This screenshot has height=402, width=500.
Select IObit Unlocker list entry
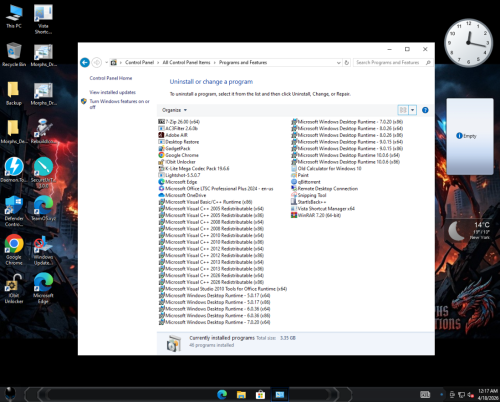(x=177, y=162)
